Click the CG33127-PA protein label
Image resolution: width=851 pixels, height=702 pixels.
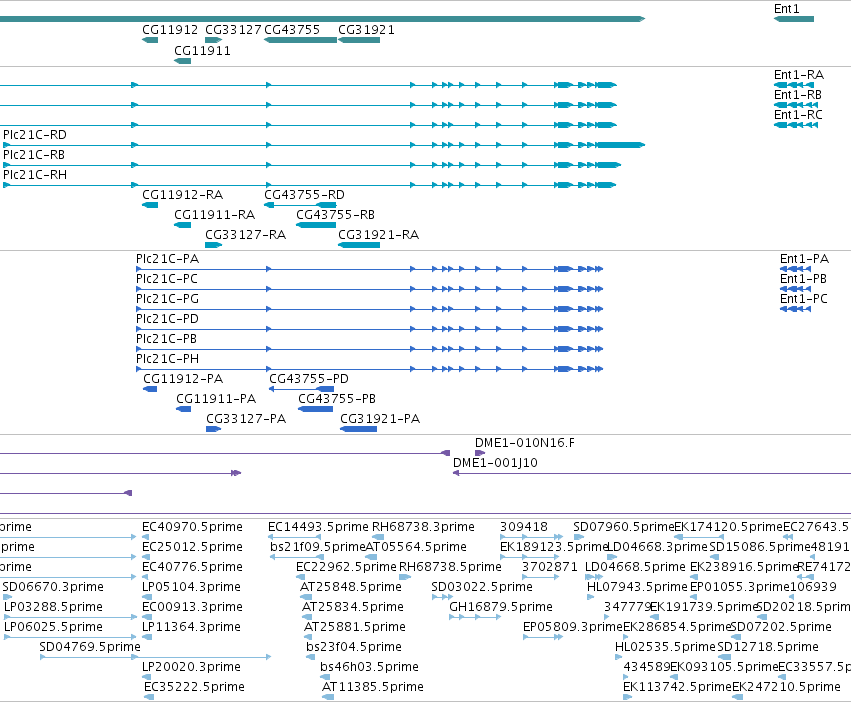point(246,419)
